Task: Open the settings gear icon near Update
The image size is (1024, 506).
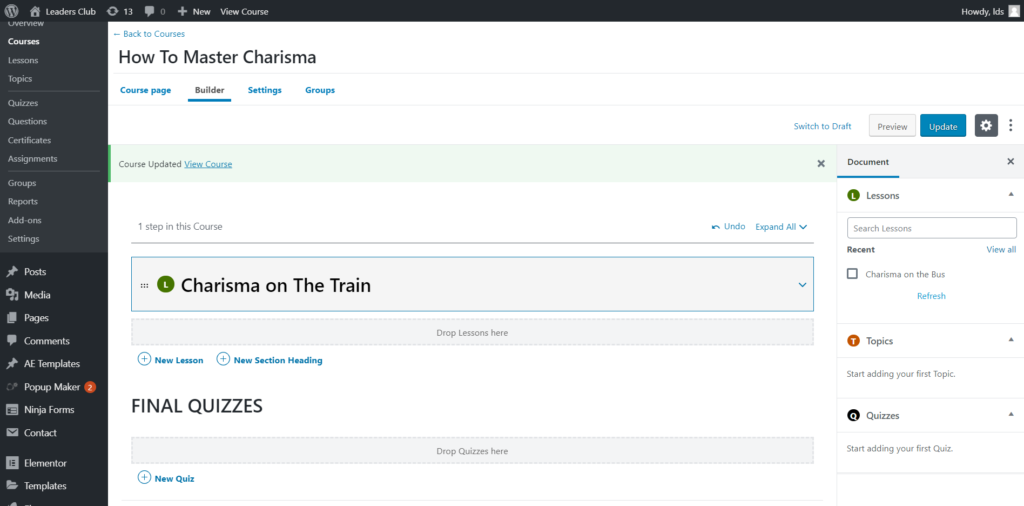Action: pos(986,126)
